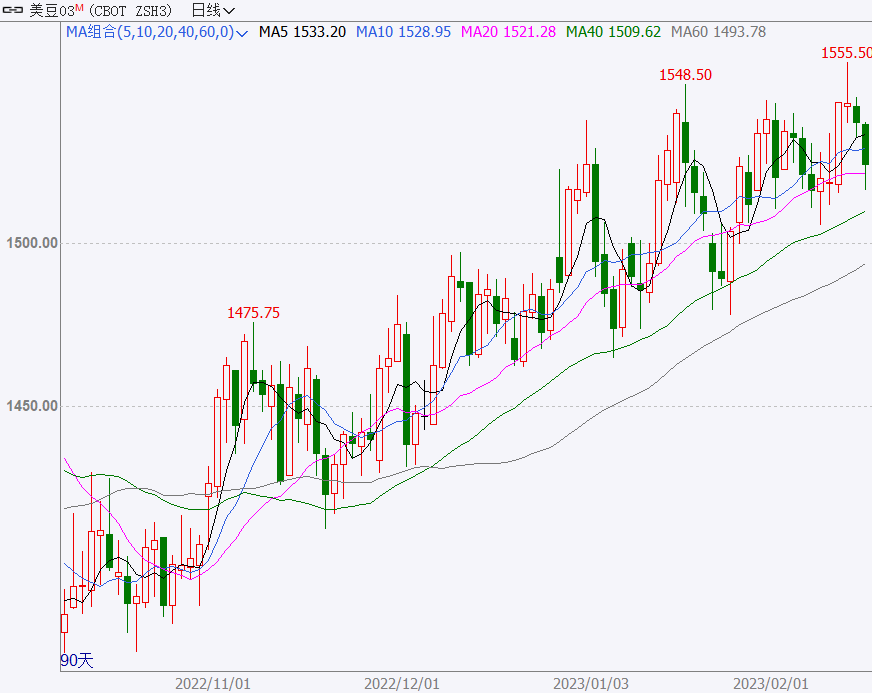Expand the MA组合(5,10,20,40,60,0) indicator dropdown
The height and width of the screenshot is (693, 872).
[x=157, y=32]
